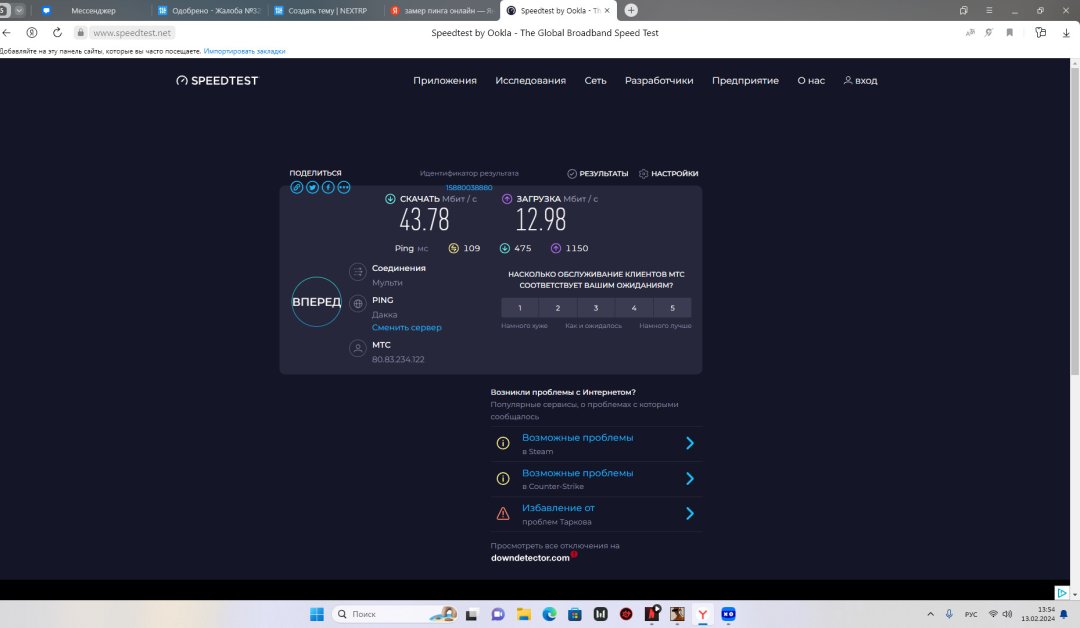Click the вход login link

[x=861, y=81]
